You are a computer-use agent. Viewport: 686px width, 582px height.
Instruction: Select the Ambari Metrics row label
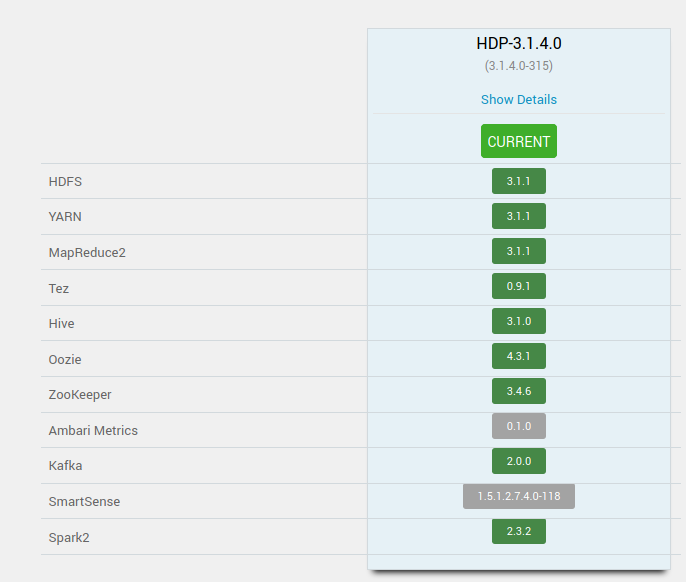[93, 430]
